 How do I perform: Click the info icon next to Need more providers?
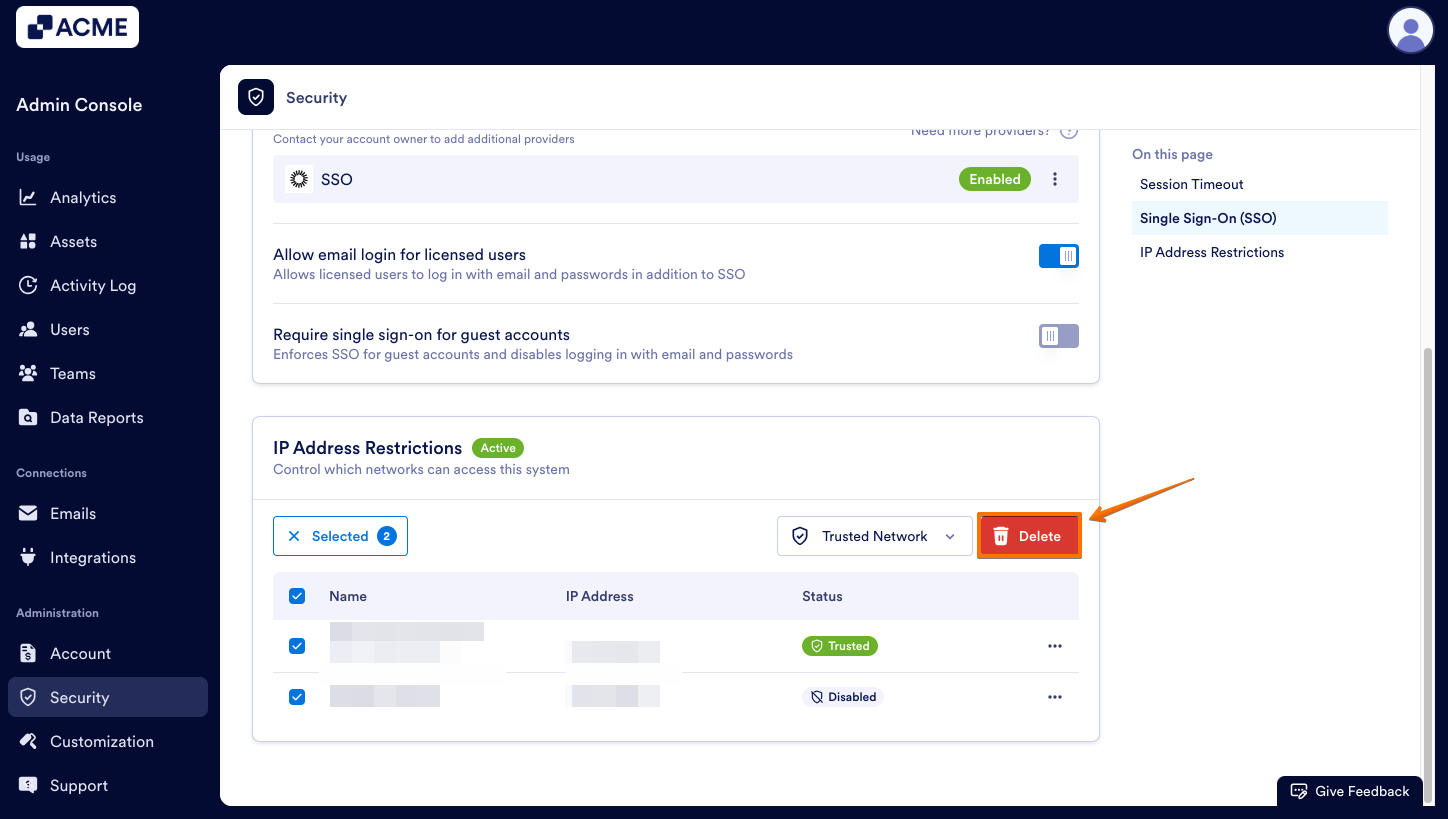click(x=1068, y=130)
